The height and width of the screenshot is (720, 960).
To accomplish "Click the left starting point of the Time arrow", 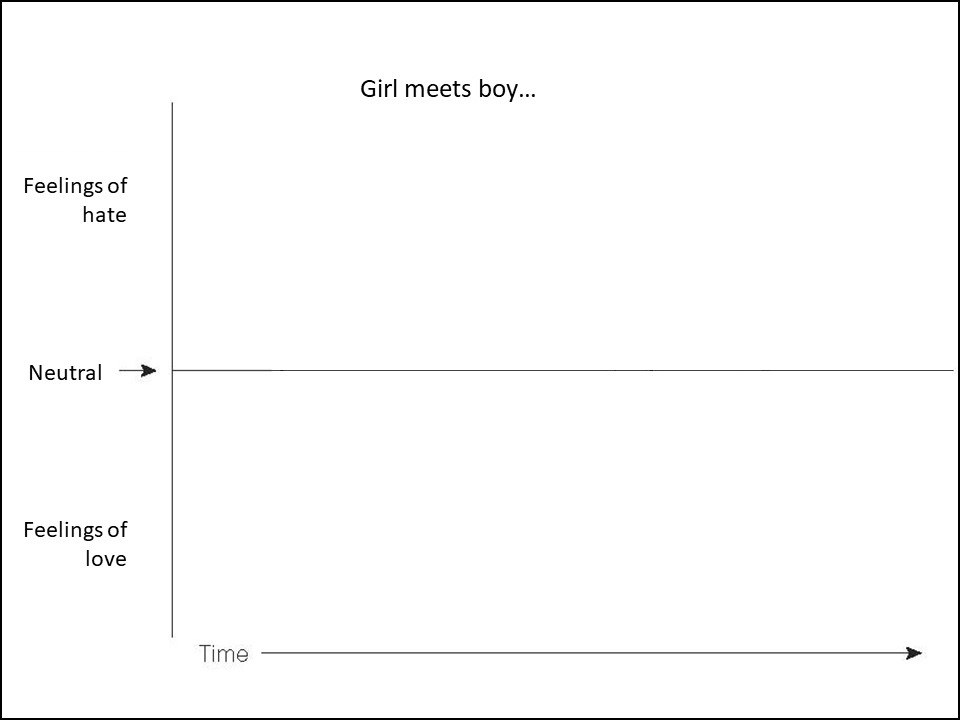I will point(263,653).
